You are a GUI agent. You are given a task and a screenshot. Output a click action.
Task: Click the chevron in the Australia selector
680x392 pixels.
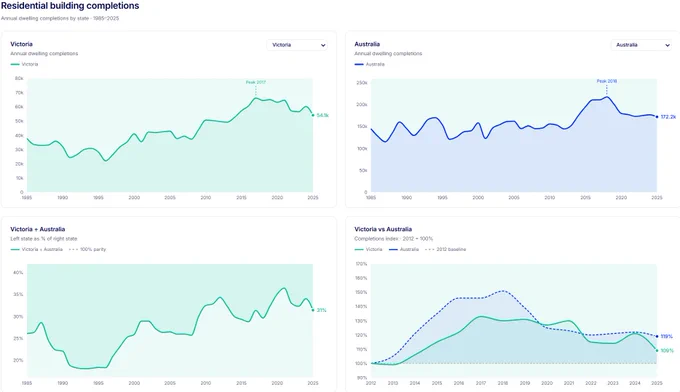pos(667,45)
